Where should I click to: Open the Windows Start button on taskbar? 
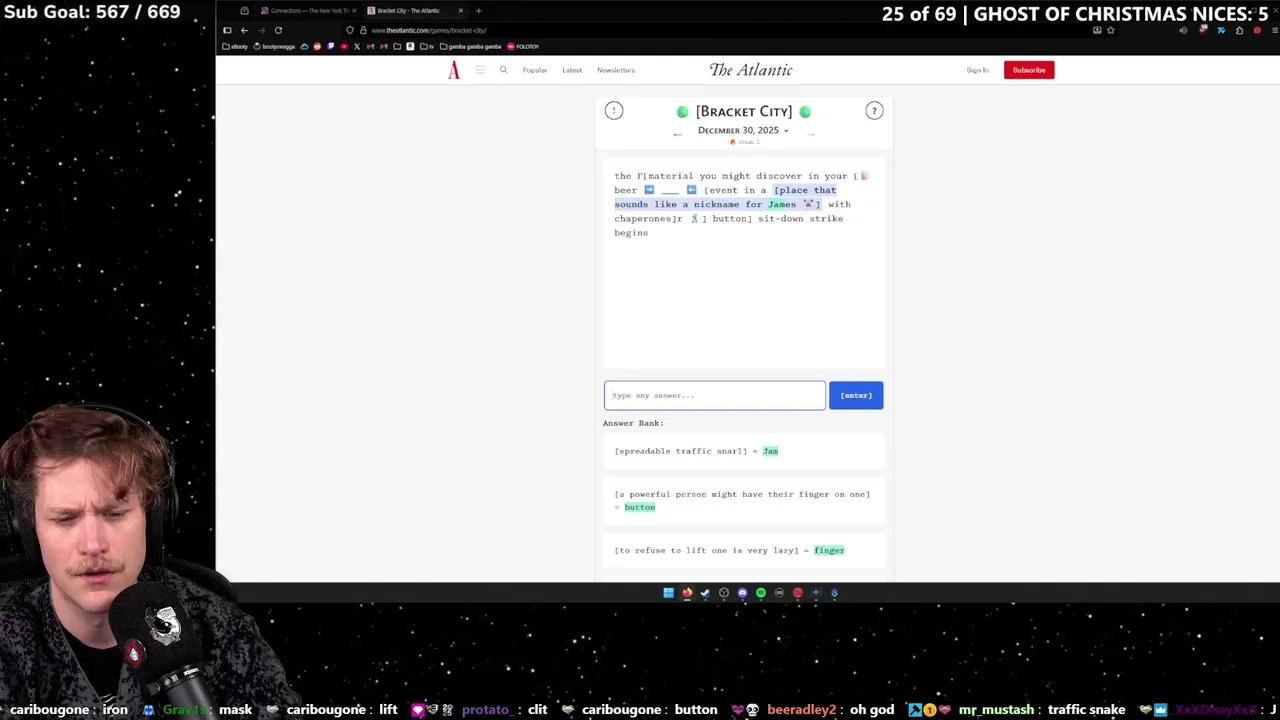[x=668, y=593]
